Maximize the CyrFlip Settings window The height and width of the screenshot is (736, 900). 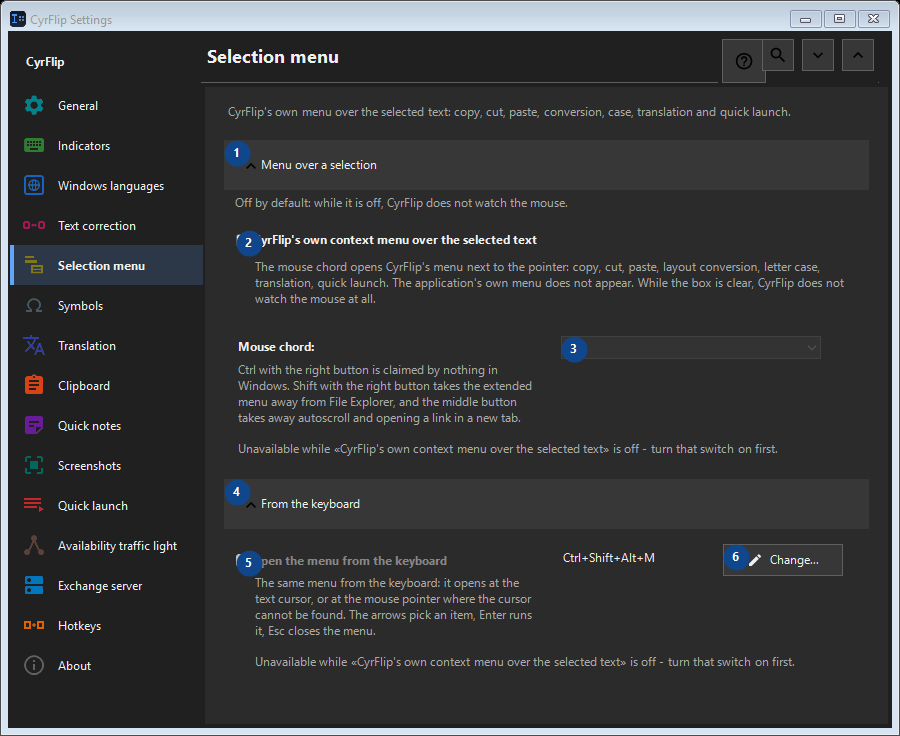tap(839, 19)
